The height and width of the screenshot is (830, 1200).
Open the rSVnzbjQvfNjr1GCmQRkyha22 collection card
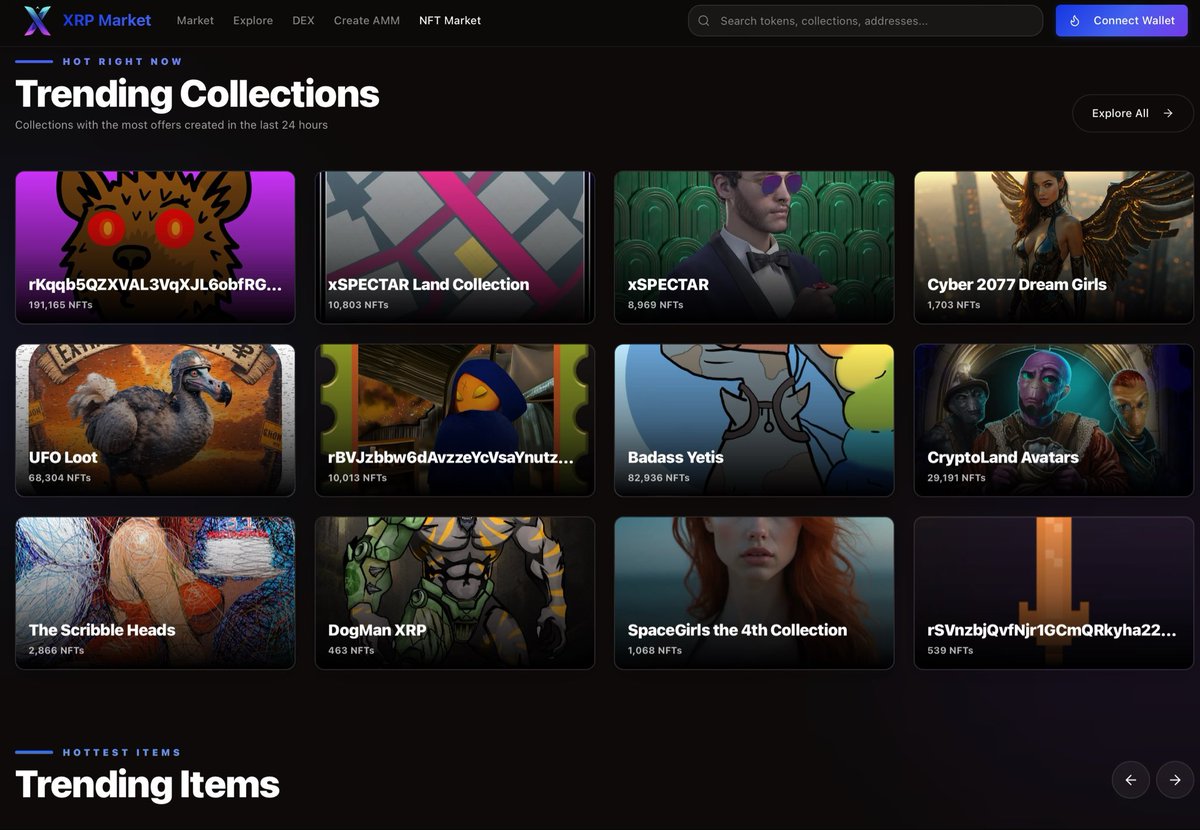point(1054,593)
